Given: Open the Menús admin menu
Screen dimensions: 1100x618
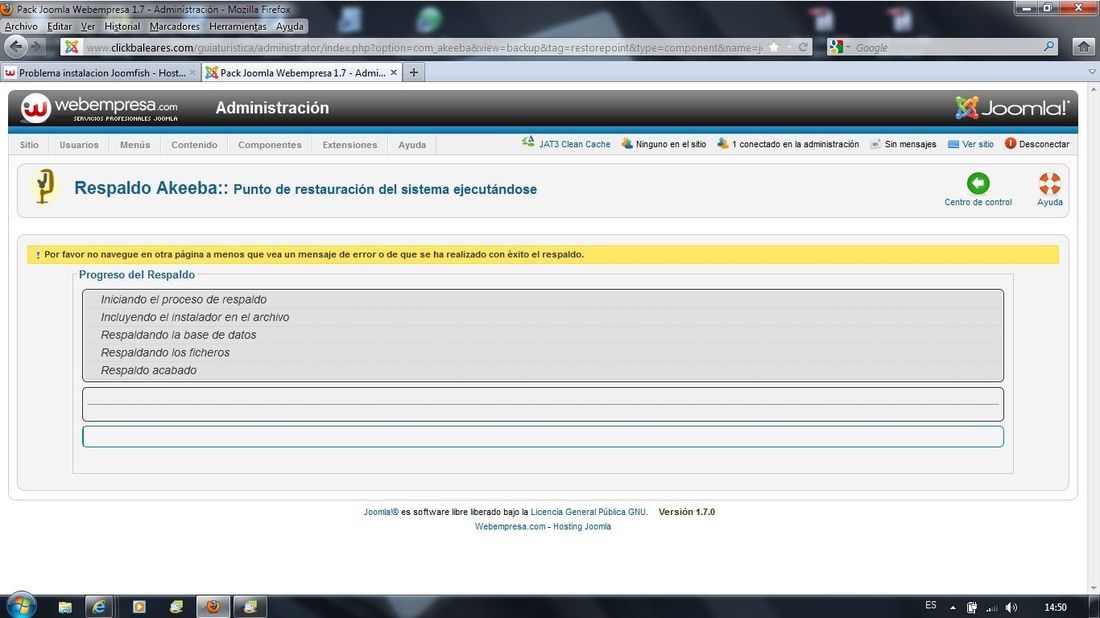Looking at the screenshot, I should pyautogui.click(x=135, y=145).
